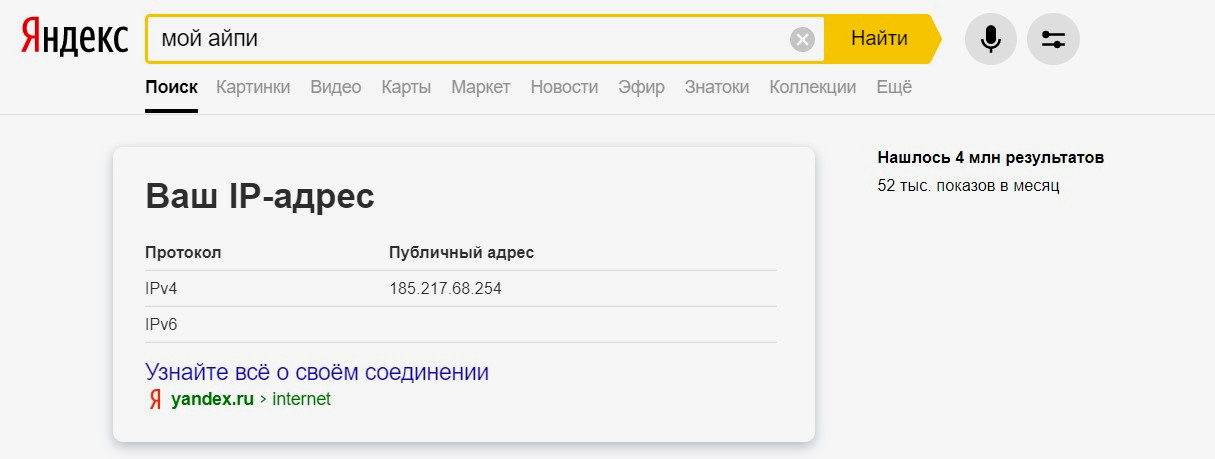Select the active Поиск tab
The width and height of the screenshot is (1215, 459).
pos(171,87)
